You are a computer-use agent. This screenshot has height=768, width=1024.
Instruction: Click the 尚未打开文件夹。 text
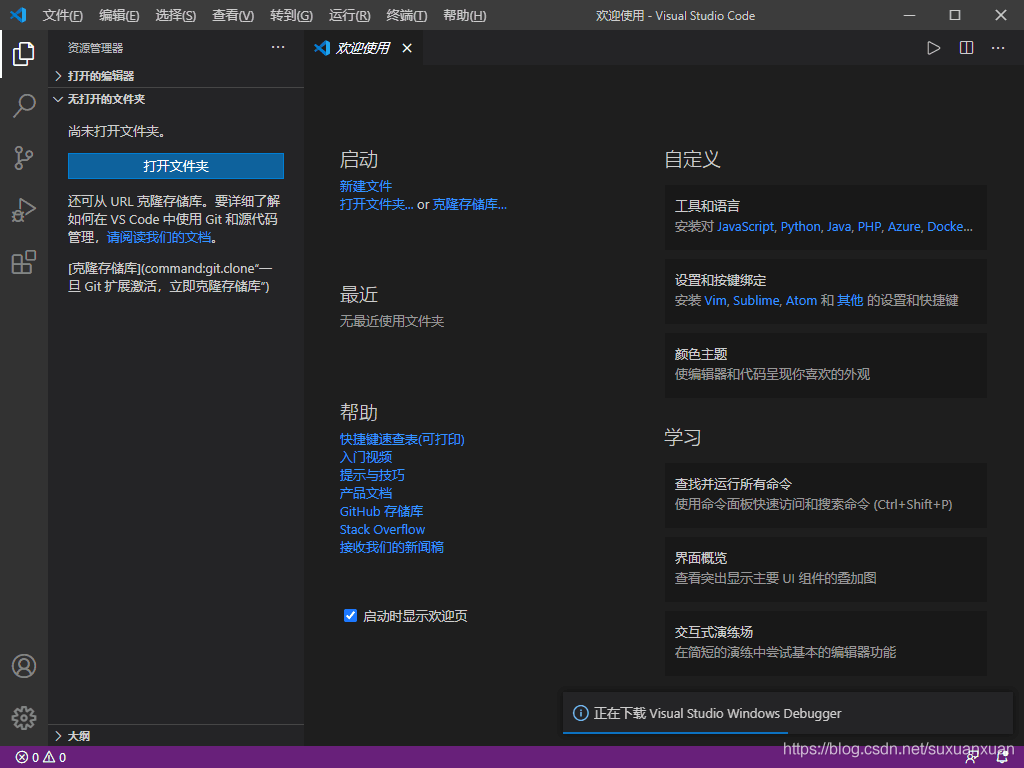coord(118,131)
